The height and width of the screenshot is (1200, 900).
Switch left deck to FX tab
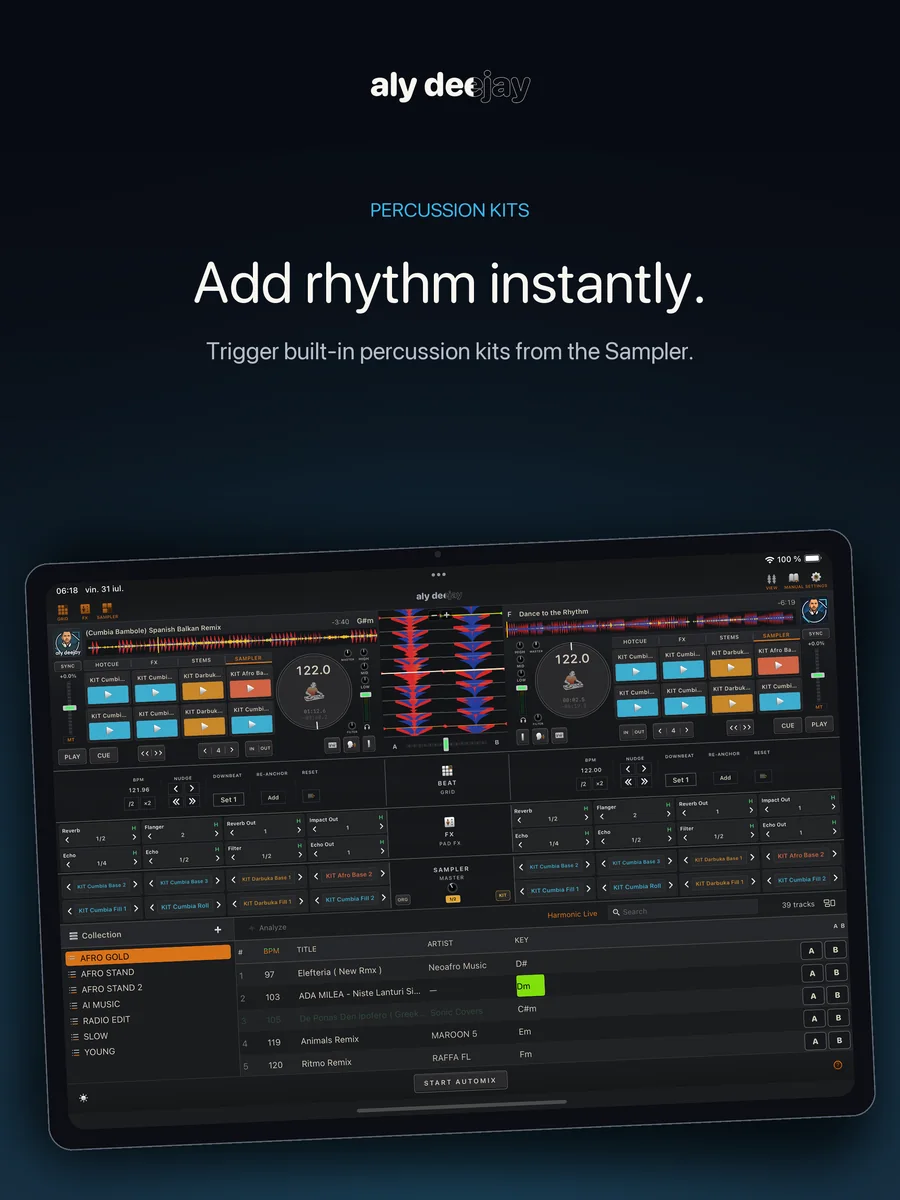[x=154, y=662]
